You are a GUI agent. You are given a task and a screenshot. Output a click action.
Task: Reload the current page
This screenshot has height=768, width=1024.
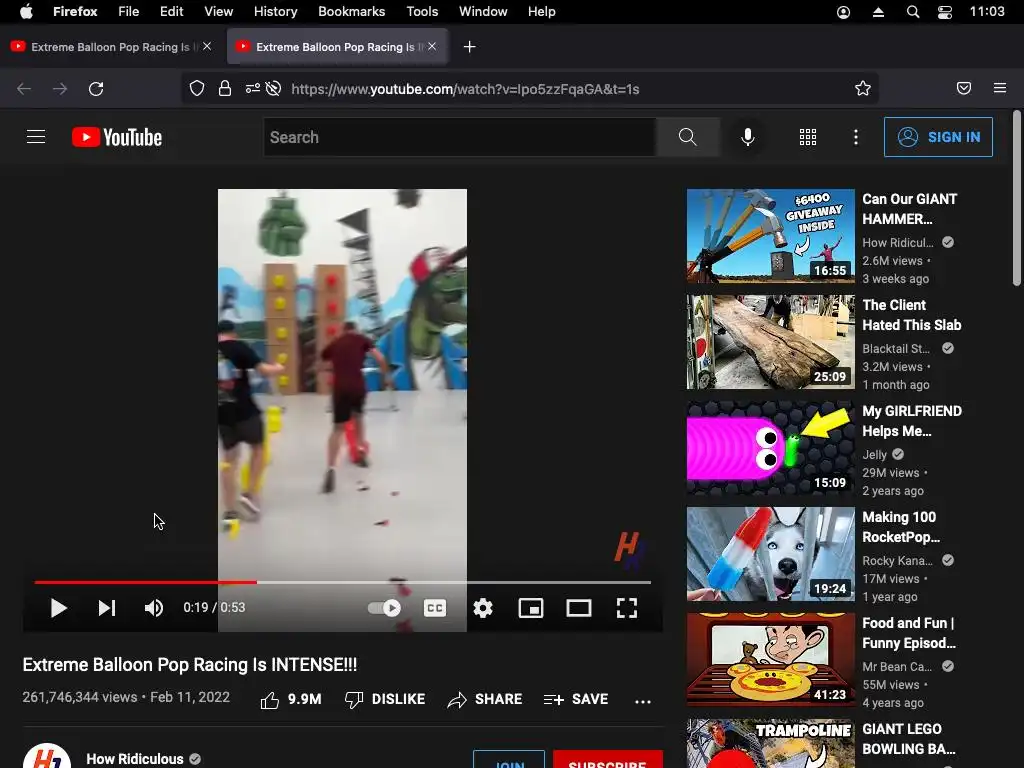(x=96, y=89)
